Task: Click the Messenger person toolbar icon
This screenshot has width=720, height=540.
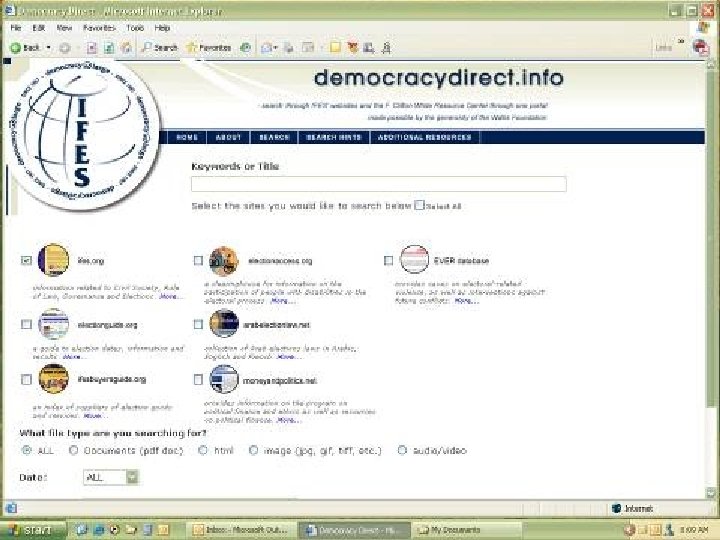Action: (x=386, y=48)
